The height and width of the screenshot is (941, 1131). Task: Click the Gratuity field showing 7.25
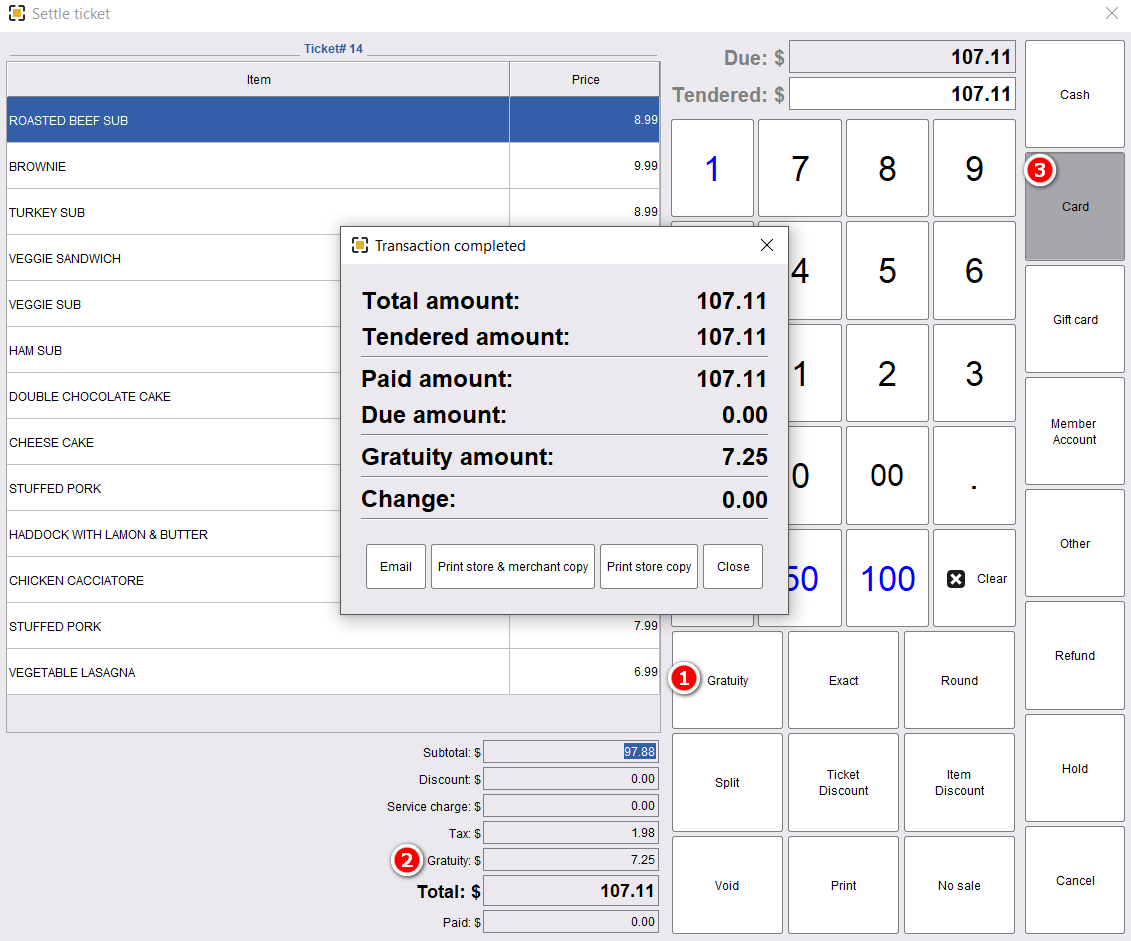click(x=570, y=860)
